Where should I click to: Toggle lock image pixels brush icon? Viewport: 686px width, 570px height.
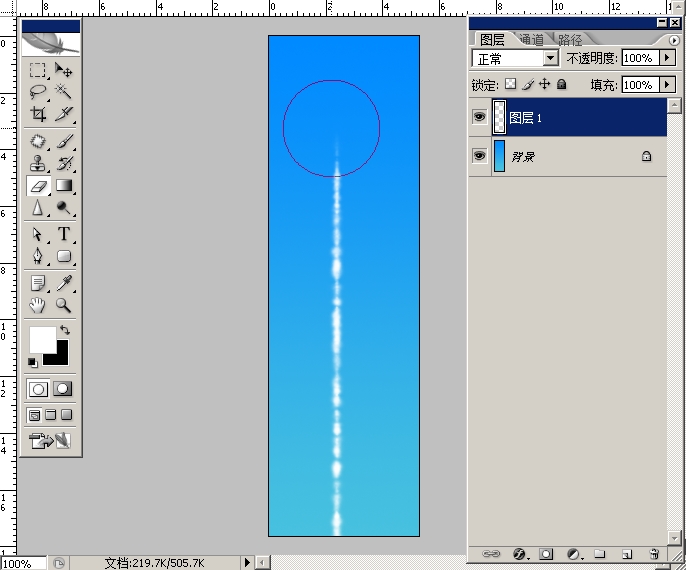(x=528, y=84)
